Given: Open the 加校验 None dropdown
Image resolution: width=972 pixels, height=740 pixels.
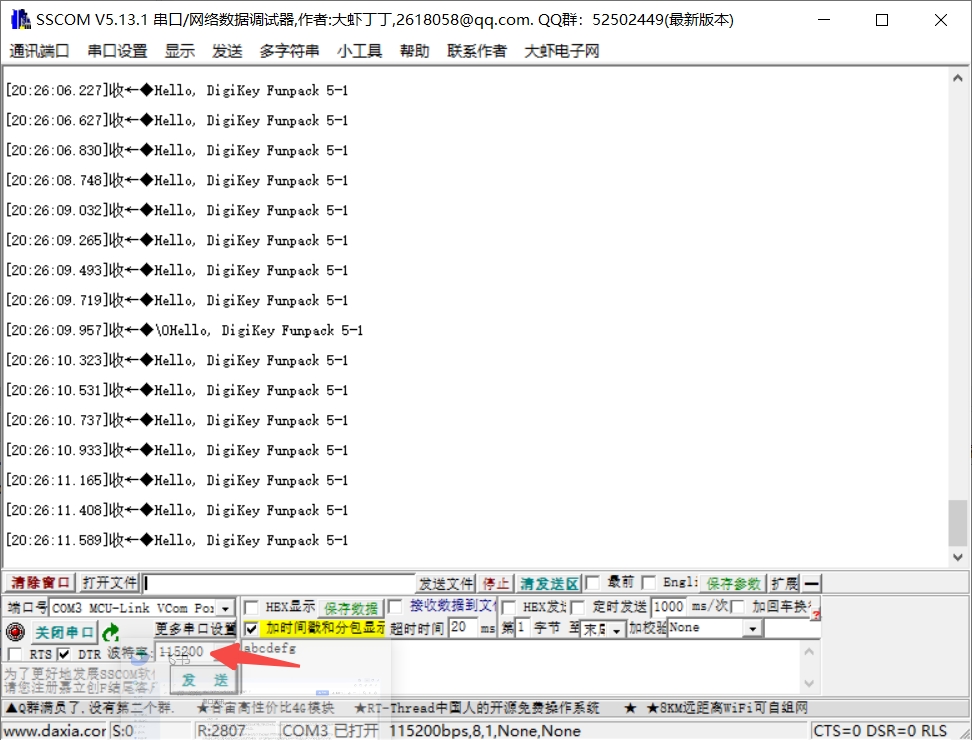Looking at the screenshot, I should pos(752,628).
